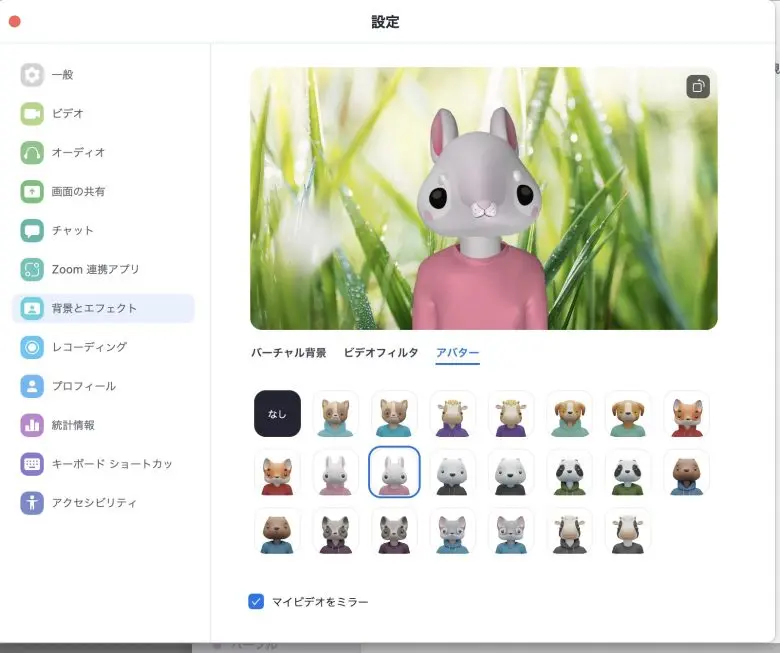The height and width of the screenshot is (653, 780).
Task: Choose the rabbit avatar in a pink hoodie
Action: pos(336,472)
